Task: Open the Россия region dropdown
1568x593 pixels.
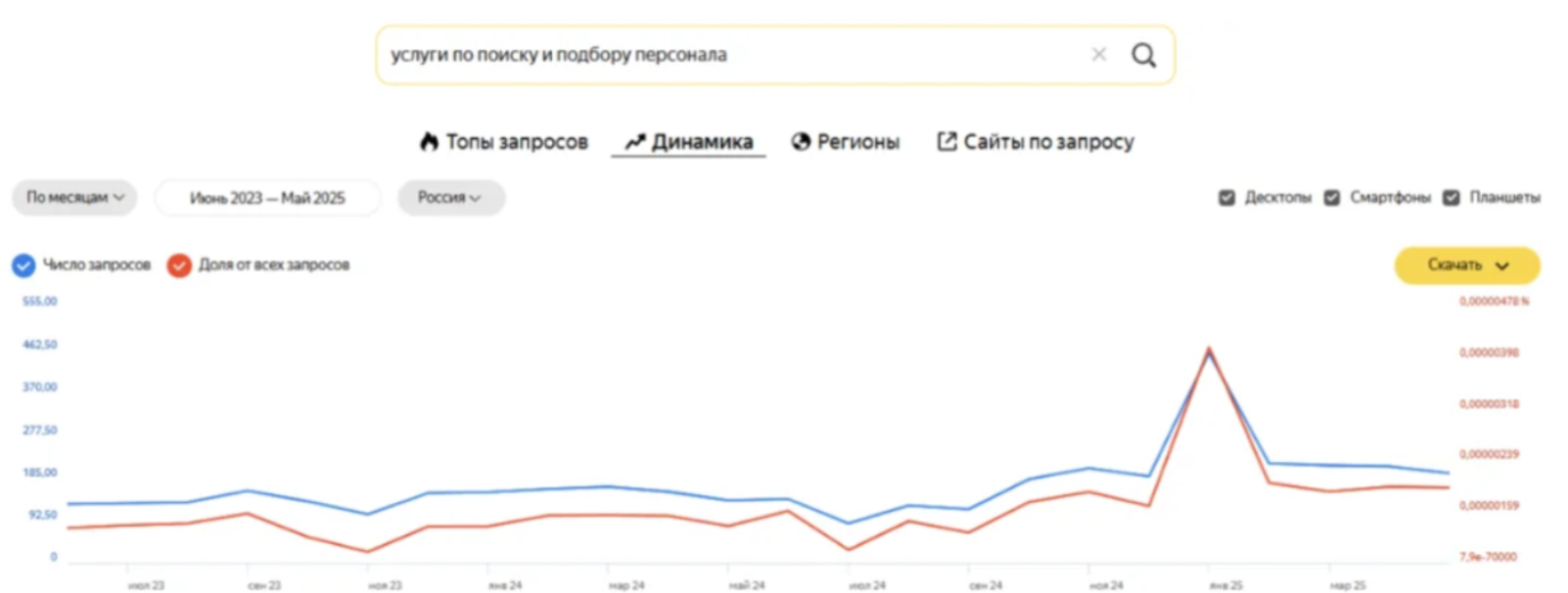Action: pos(450,198)
